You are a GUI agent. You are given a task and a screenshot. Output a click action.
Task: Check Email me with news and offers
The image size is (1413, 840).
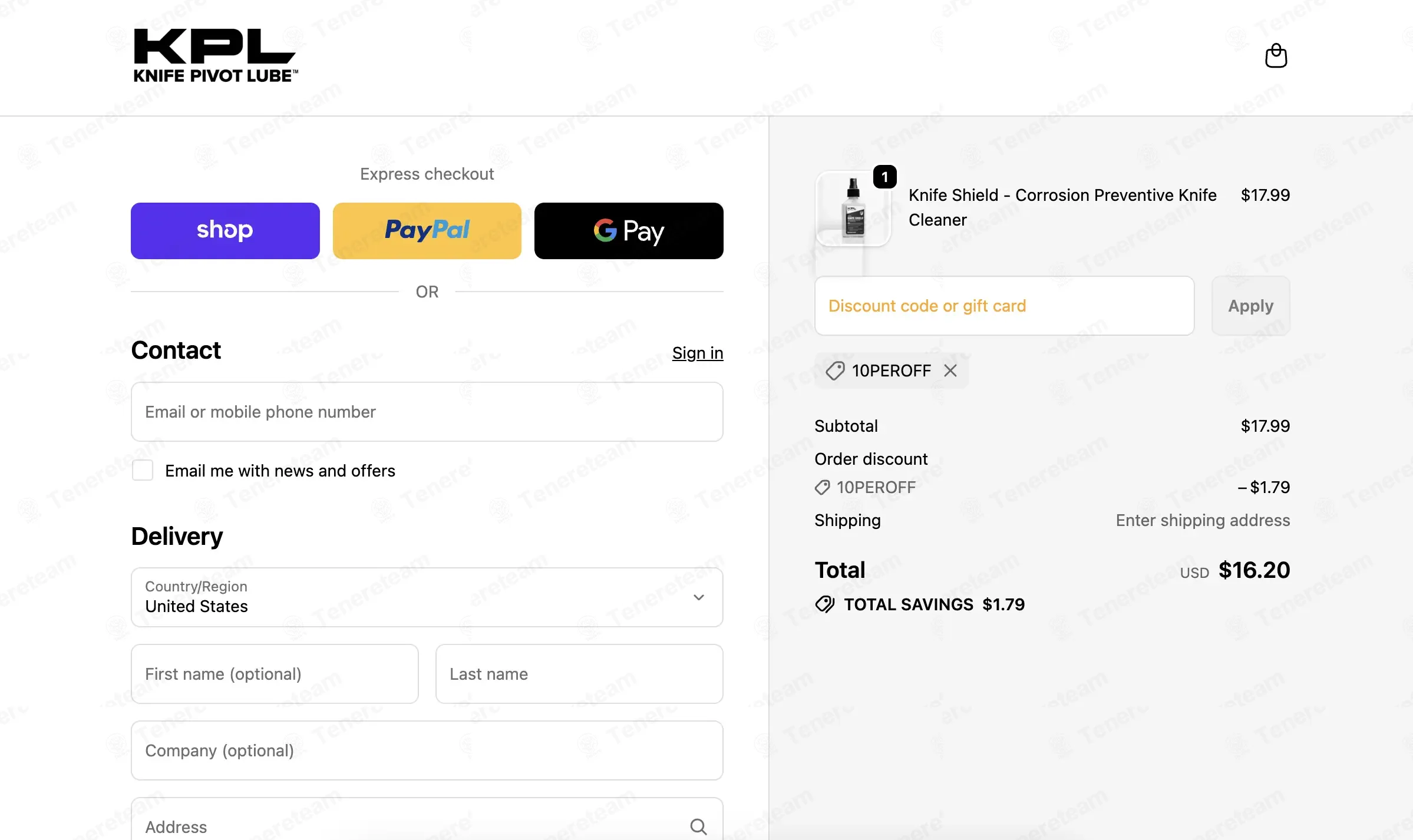(x=143, y=470)
